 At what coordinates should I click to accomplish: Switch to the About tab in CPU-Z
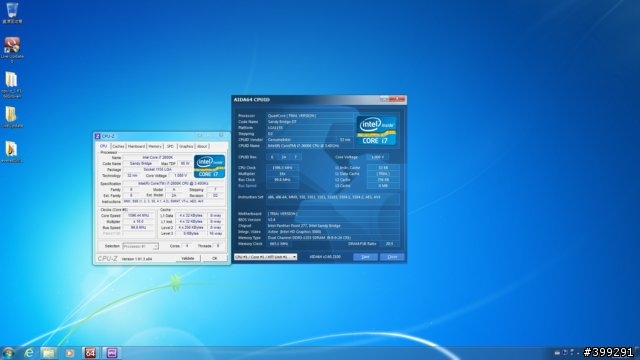tap(202, 146)
